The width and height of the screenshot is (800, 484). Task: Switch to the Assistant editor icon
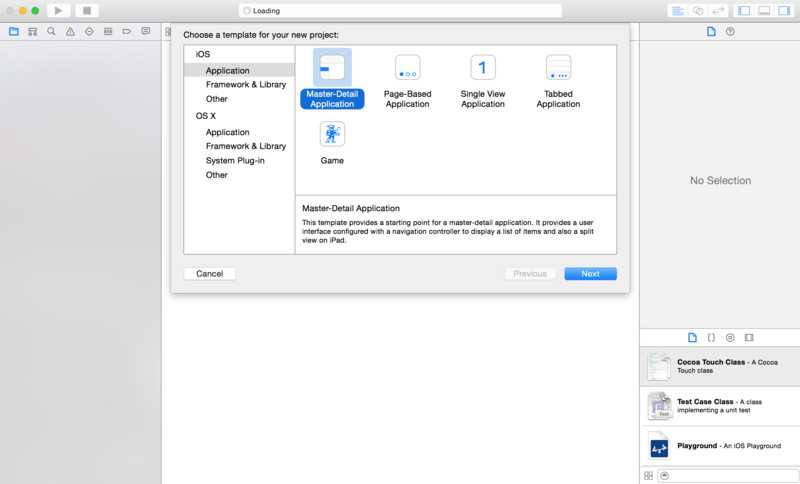pyautogui.click(x=698, y=11)
